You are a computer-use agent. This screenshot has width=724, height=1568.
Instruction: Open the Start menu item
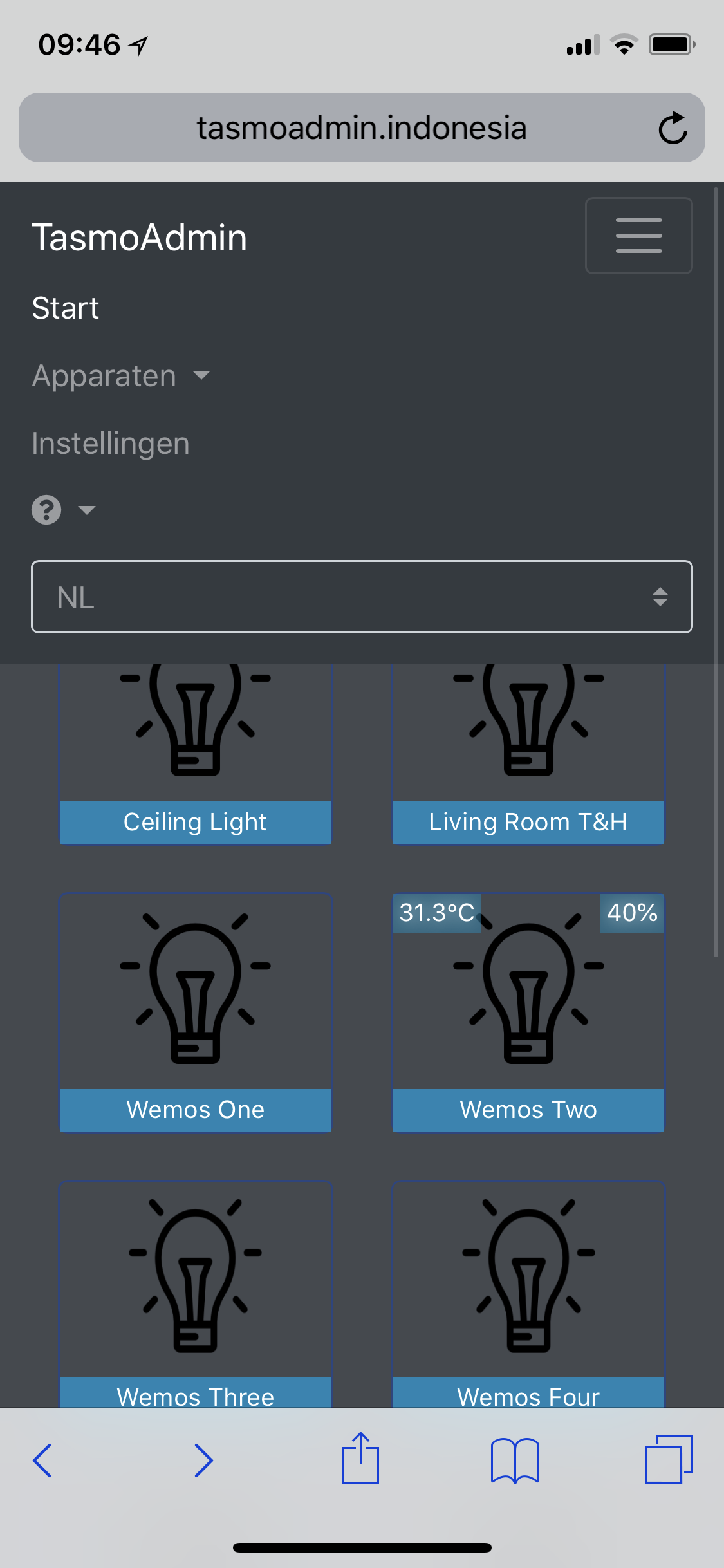65,308
